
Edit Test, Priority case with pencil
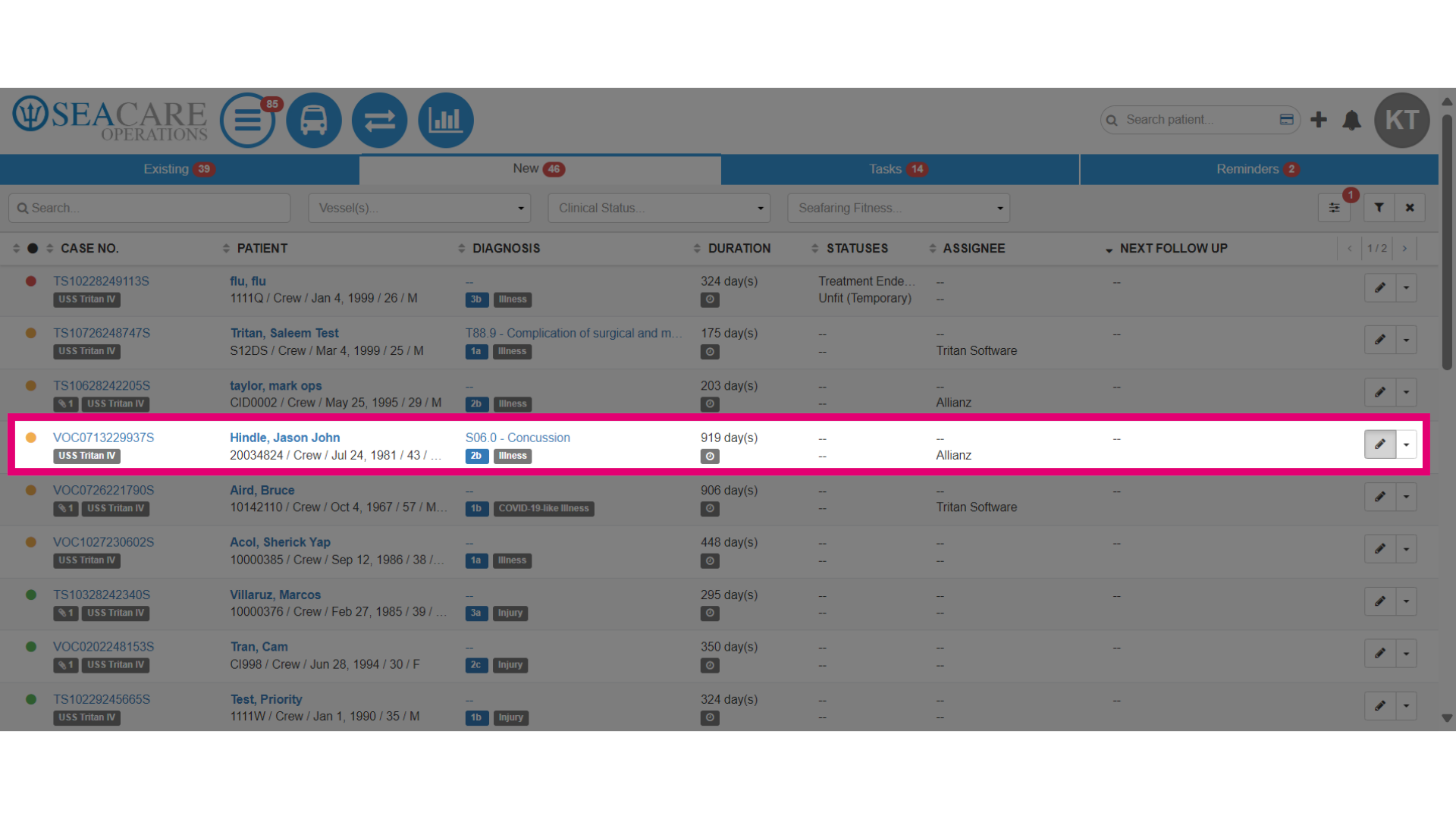click(x=1380, y=706)
